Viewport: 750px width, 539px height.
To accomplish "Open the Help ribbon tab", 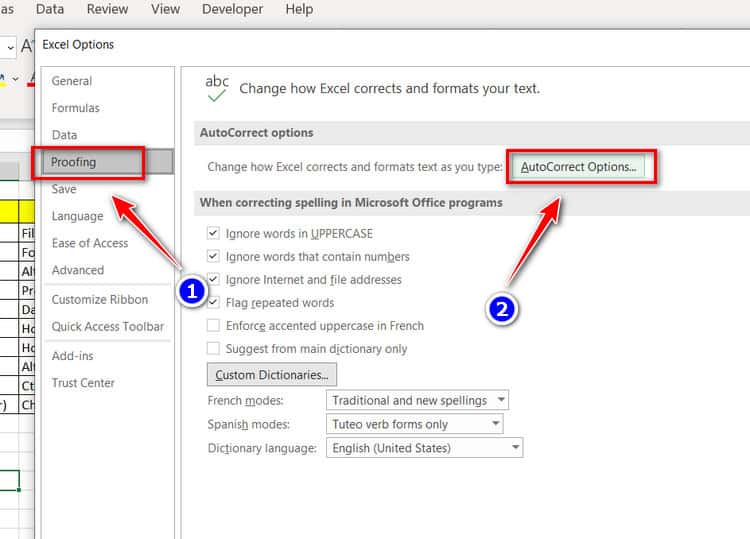I will click(299, 9).
